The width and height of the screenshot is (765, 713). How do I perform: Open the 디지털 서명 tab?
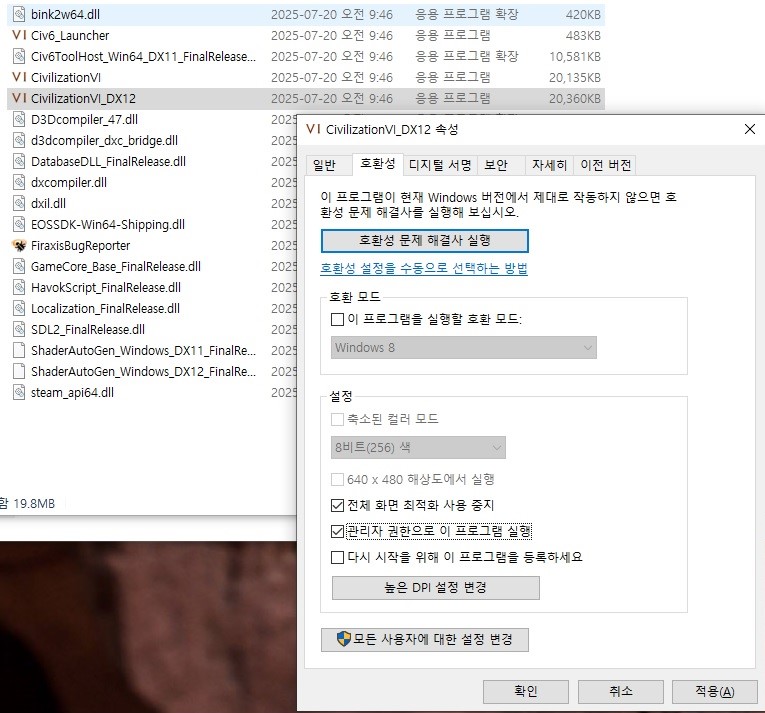click(440, 165)
